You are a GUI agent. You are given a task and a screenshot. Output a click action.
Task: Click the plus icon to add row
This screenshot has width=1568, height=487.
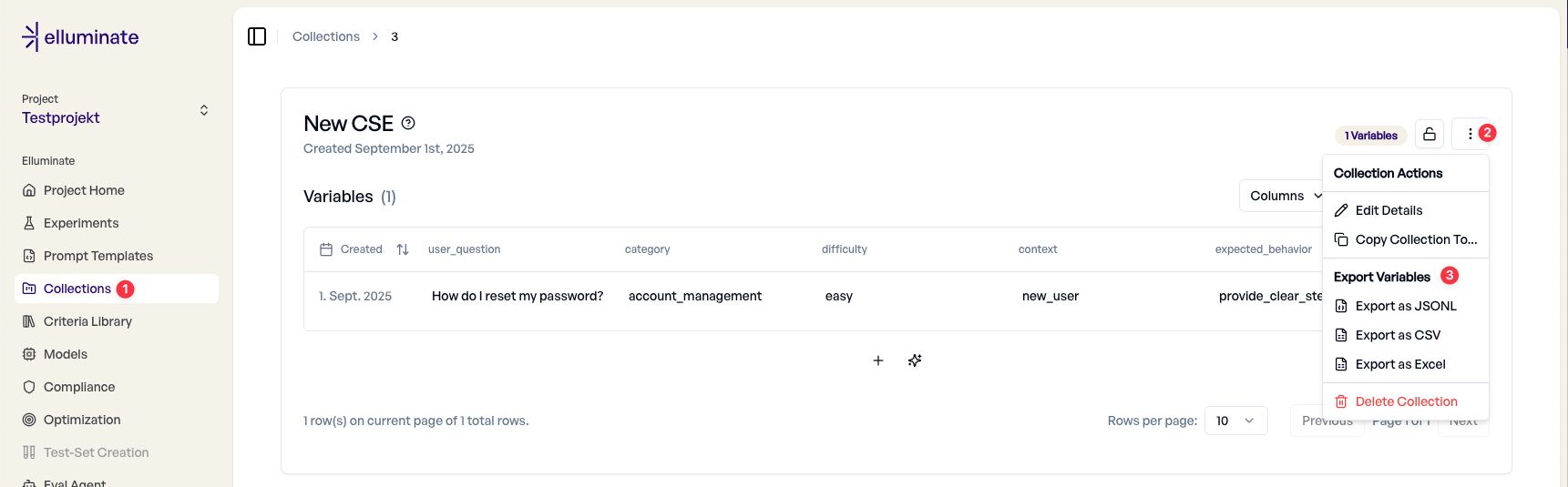[878, 360]
